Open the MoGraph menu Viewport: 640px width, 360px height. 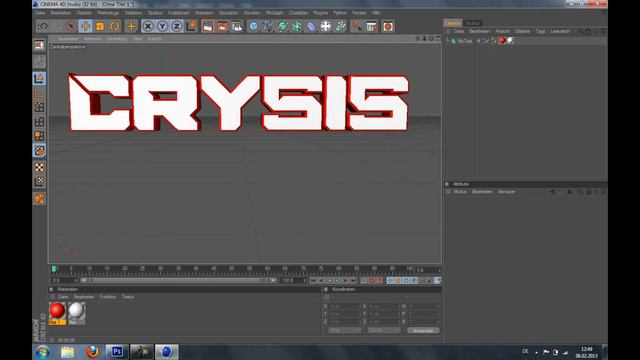[274, 13]
